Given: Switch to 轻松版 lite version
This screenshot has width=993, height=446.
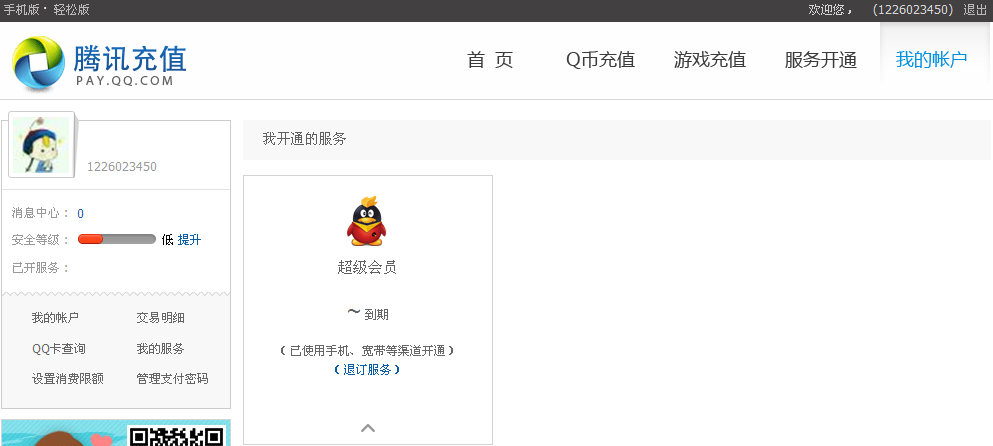Looking at the screenshot, I should coord(71,10).
